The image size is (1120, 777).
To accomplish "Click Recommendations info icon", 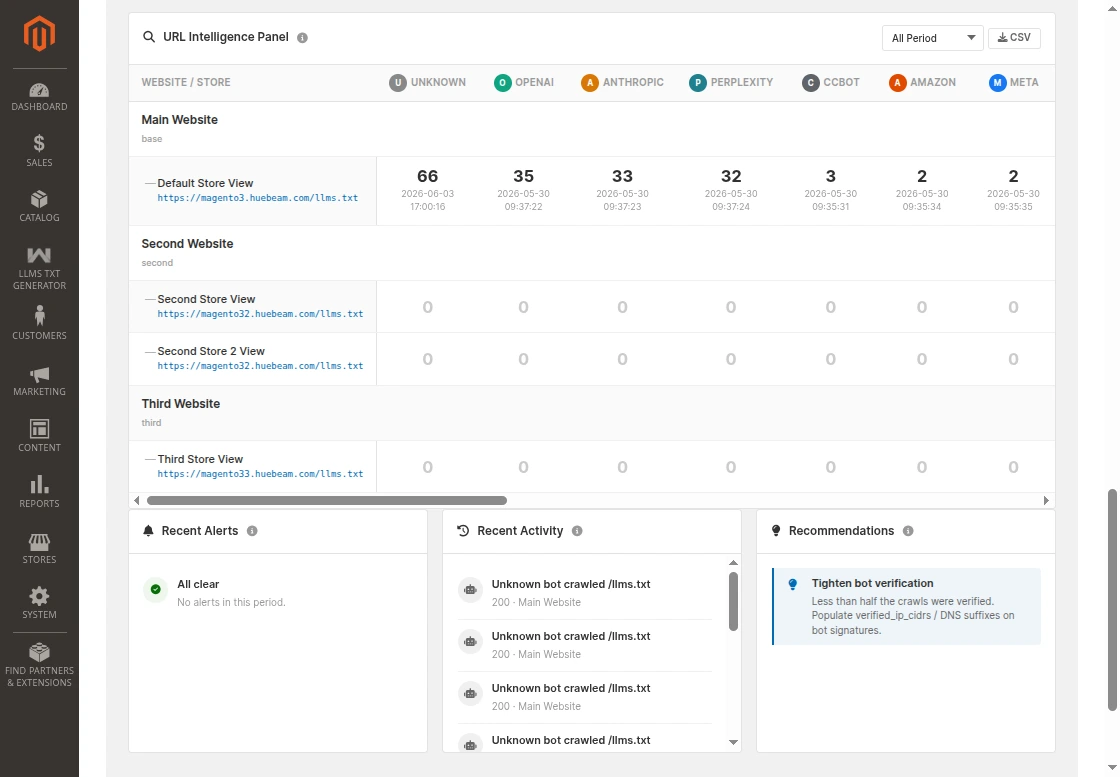I will click(908, 531).
